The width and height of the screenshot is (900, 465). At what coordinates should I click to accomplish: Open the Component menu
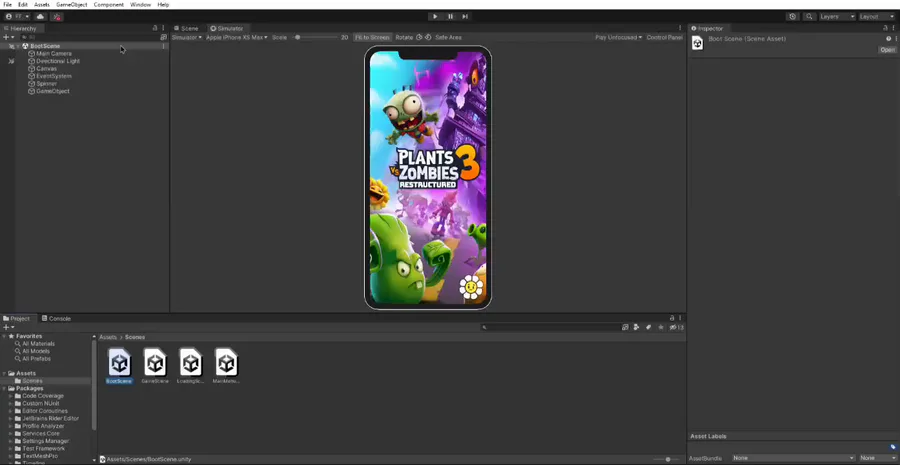(x=108, y=5)
